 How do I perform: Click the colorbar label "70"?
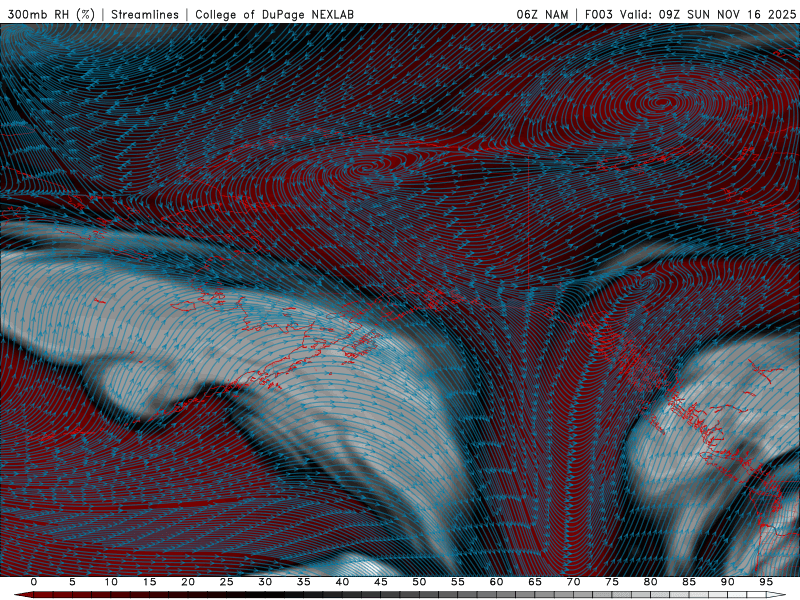pos(573,582)
